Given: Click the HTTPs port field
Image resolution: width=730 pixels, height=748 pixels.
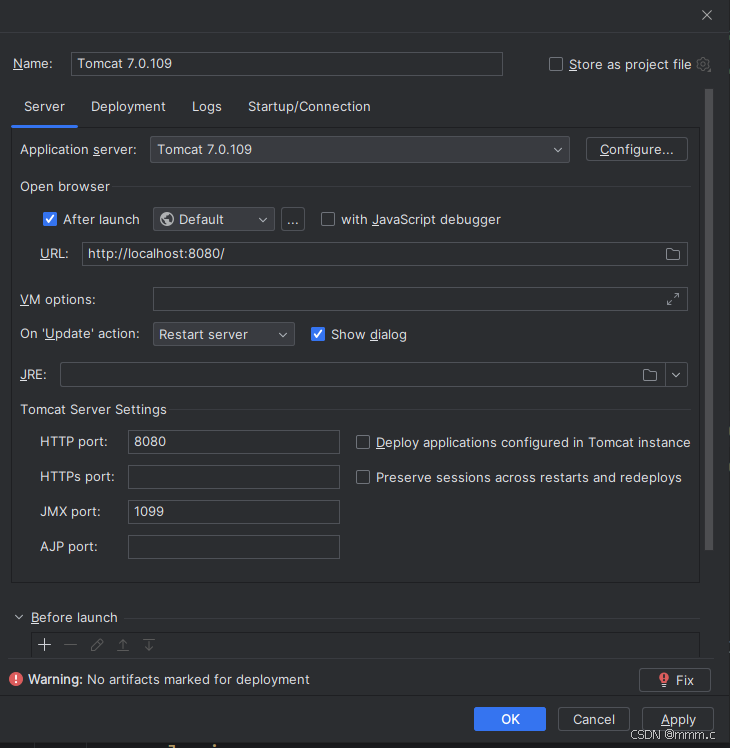Looking at the screenshot, I should [234, 477].
